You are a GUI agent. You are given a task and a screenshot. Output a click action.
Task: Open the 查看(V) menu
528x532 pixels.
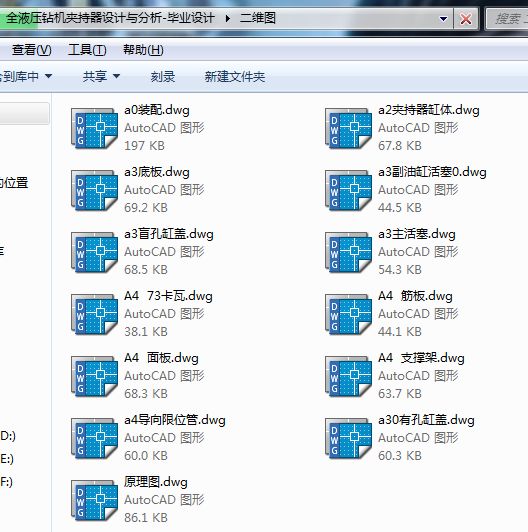click(x=32, y=50)
